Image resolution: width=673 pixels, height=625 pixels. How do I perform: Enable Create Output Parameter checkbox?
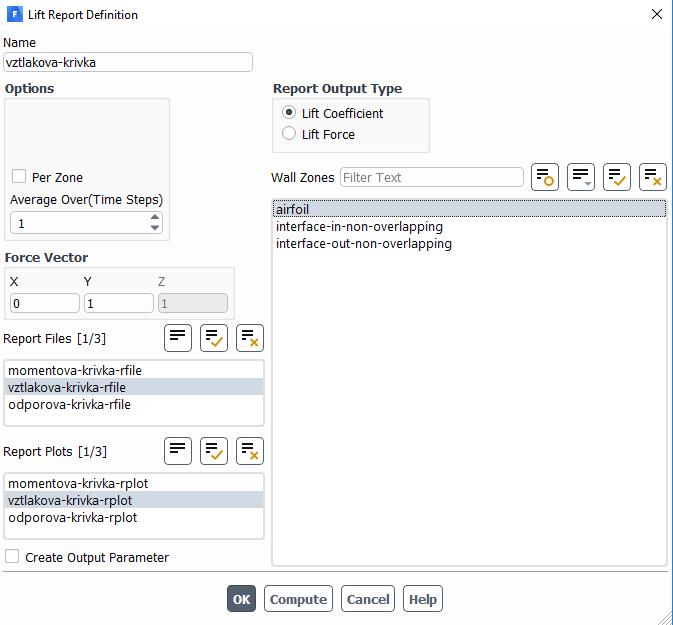(x=12, y=556)
